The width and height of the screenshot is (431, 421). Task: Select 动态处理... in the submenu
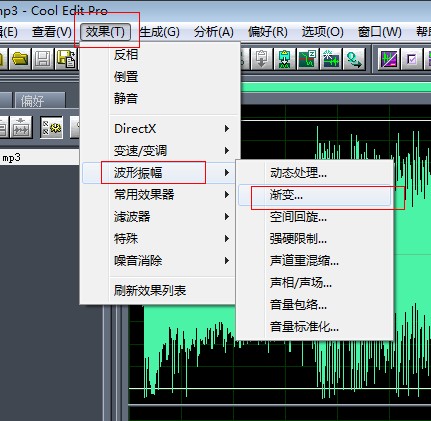(x=315, y=173)
